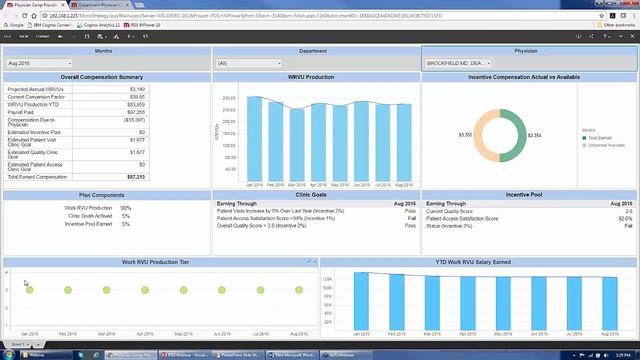
Task: Switch to the Department Physician browser tab
Action: (100, 5)
